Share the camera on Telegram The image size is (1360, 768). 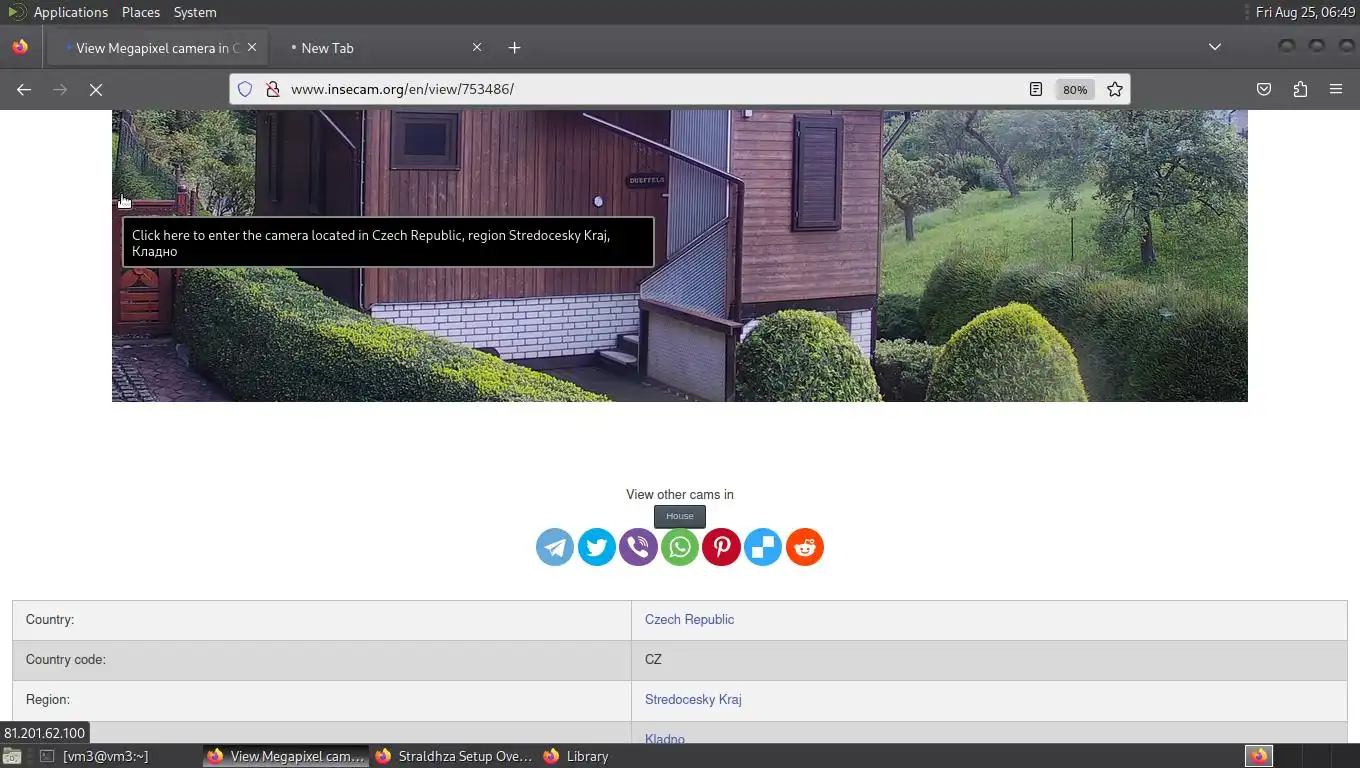[x=555, y=547]
